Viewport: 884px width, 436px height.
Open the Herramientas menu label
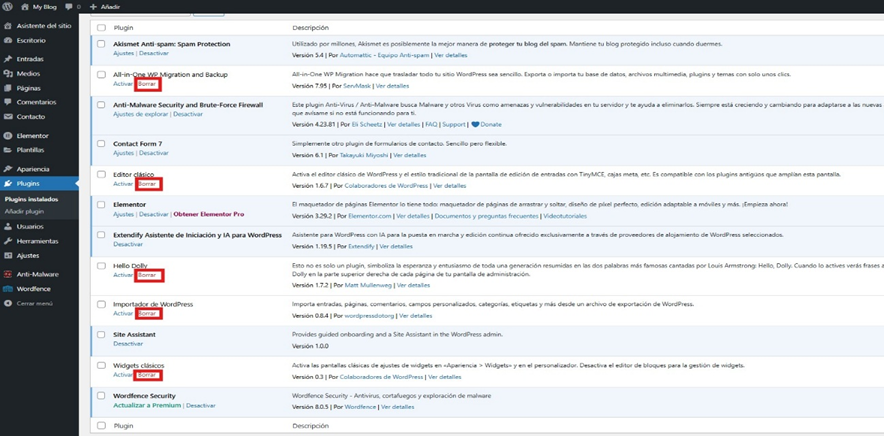pos(37,241)
